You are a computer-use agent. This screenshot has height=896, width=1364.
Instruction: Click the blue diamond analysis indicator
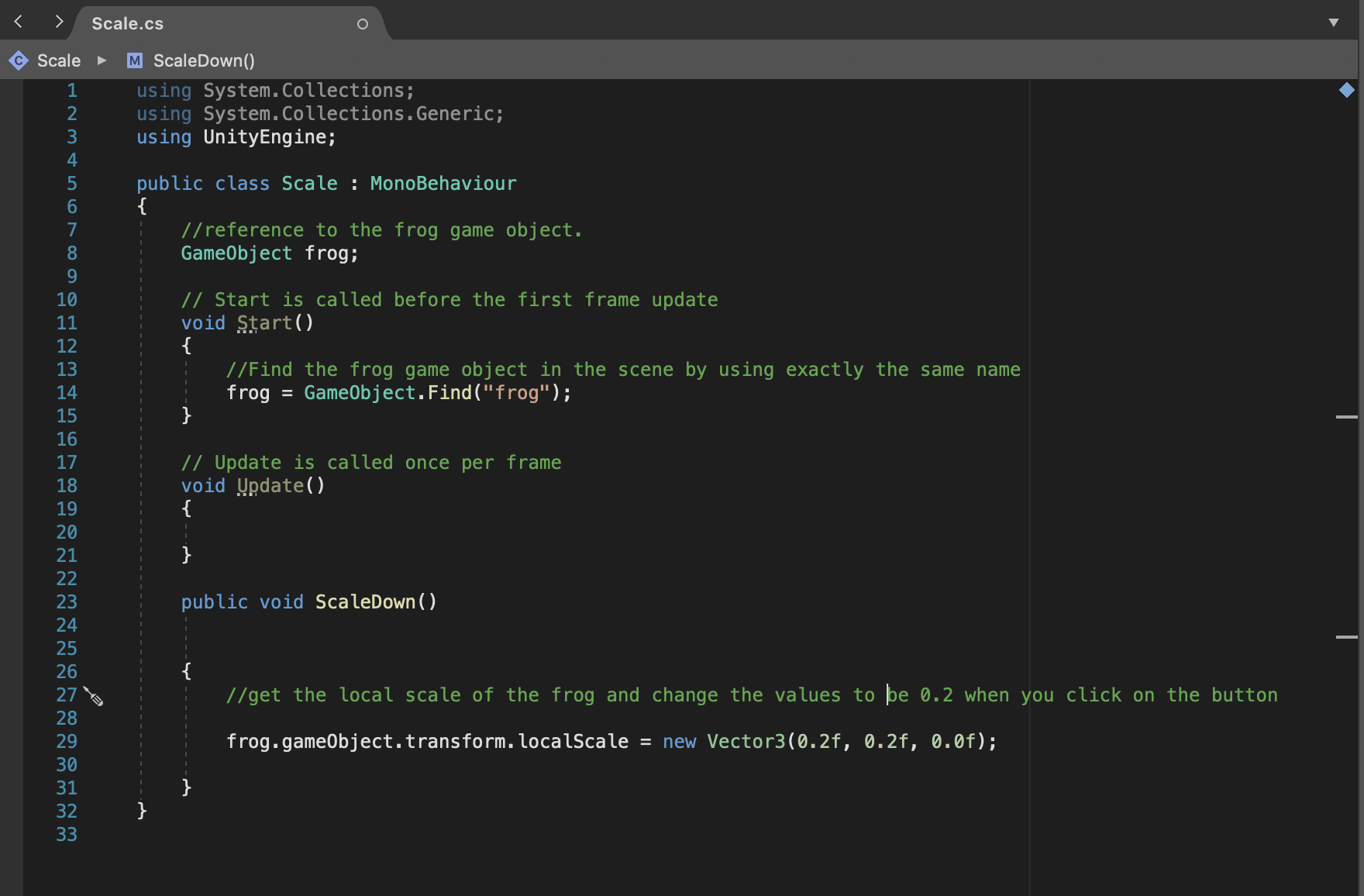pos(1347,90)
